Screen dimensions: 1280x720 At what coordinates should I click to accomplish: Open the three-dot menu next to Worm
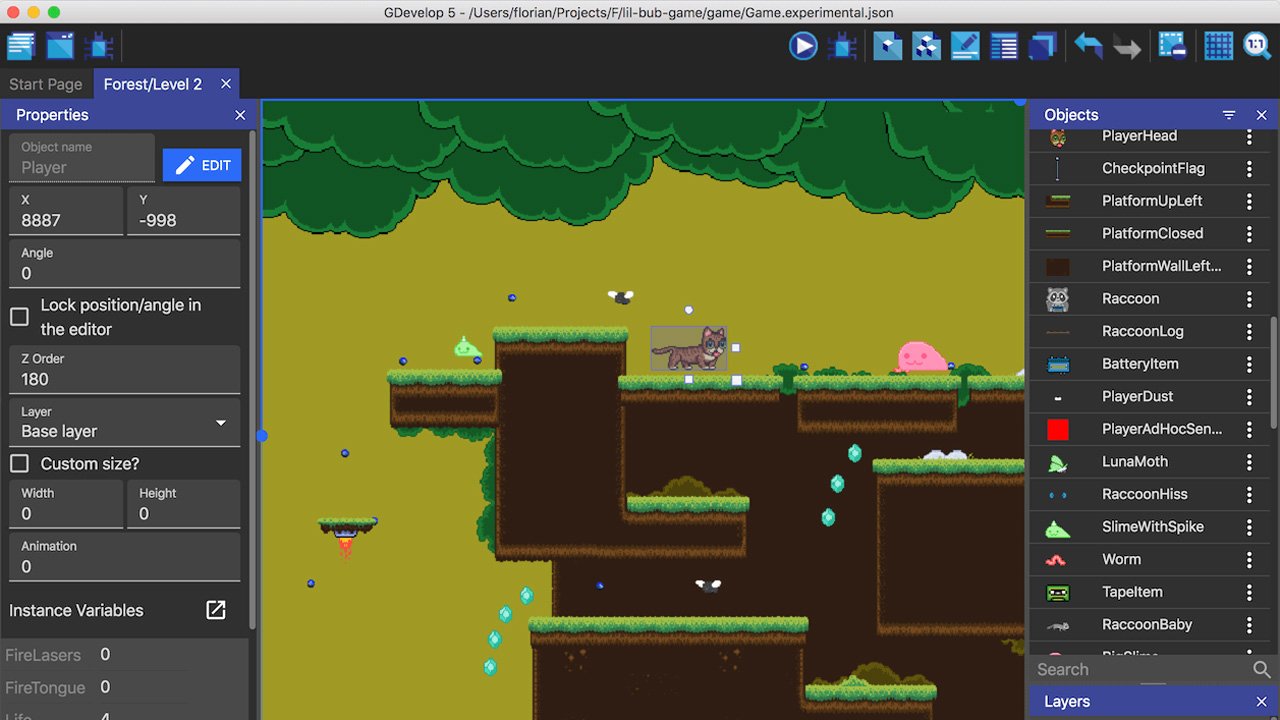[x=1248, y=559]
